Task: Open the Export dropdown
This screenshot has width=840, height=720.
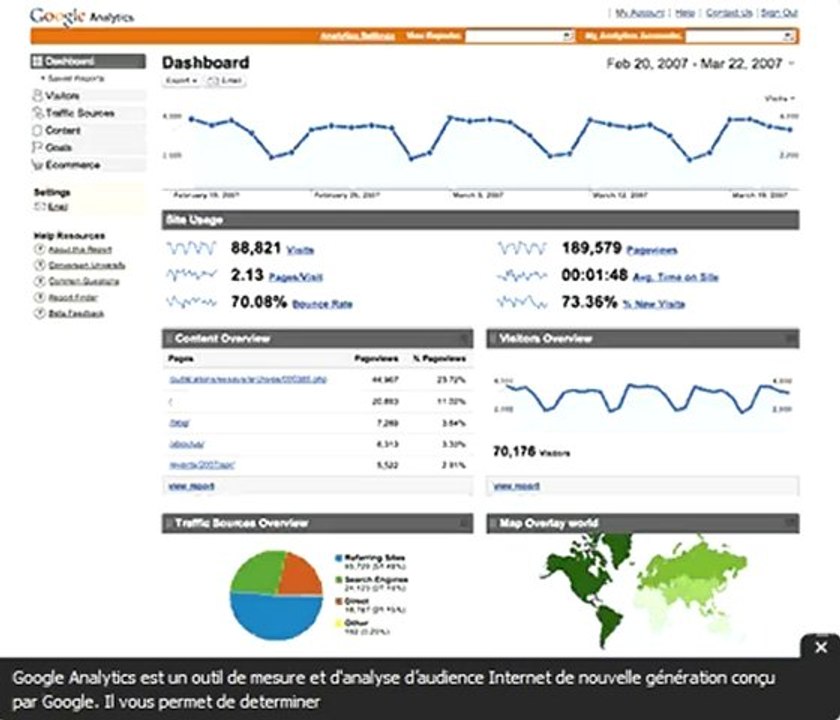Action: pyautogui.click(x=182, y=80)
